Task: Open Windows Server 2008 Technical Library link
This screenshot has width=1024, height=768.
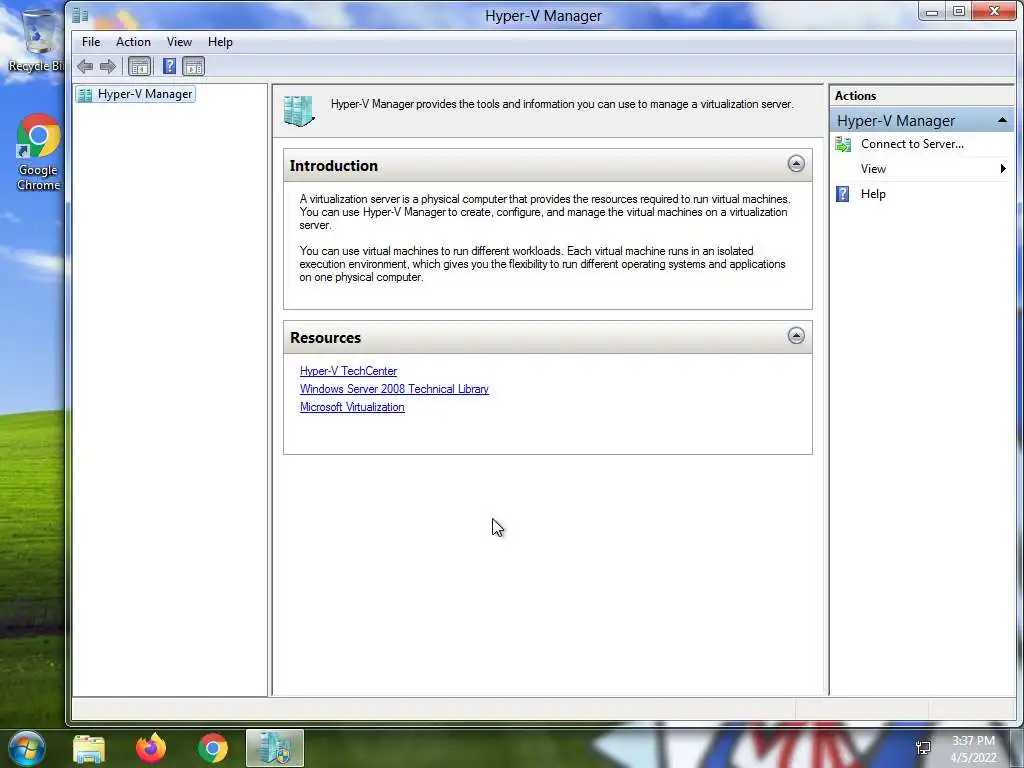Action: point(394,389)
